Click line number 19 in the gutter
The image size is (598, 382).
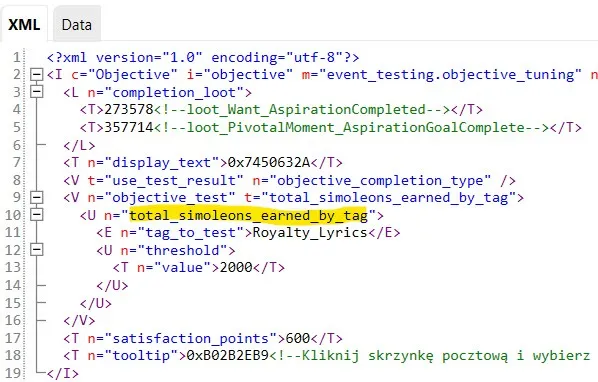[x=13, y=373]
